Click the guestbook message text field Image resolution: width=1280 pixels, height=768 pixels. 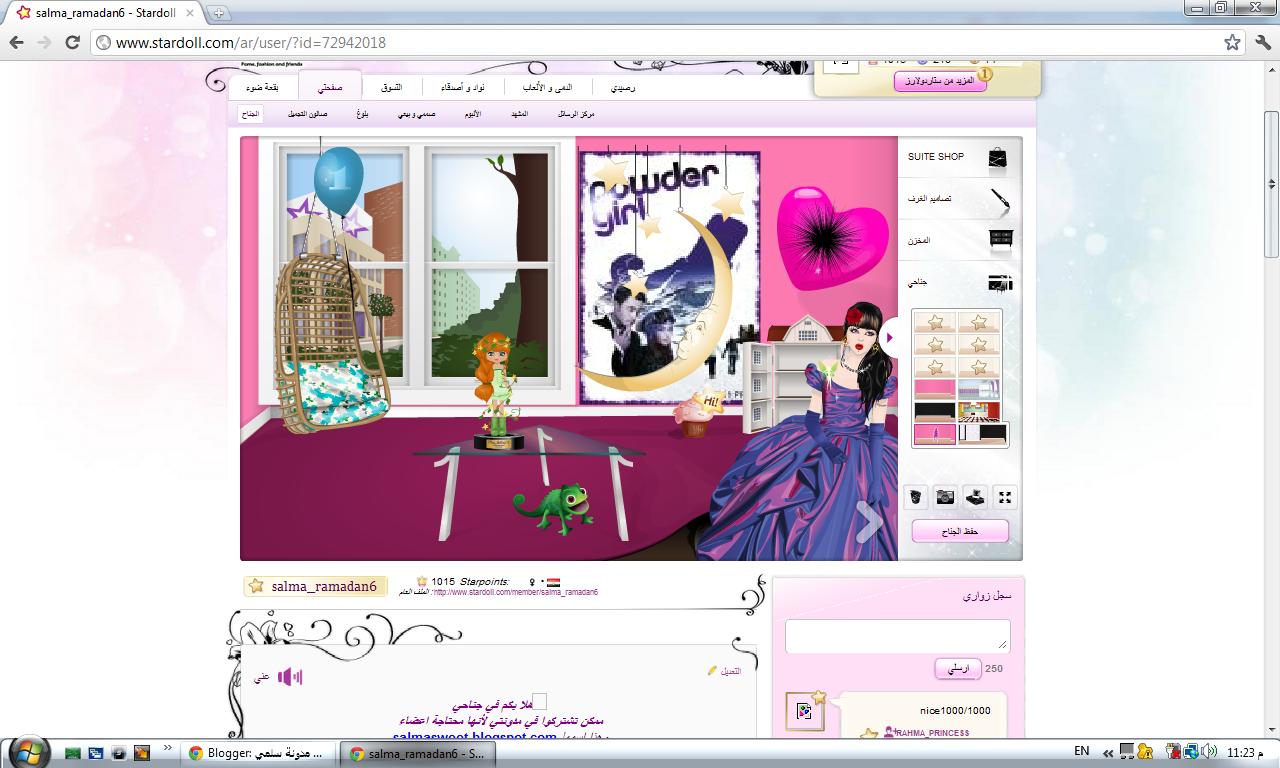tap(897, 636)
